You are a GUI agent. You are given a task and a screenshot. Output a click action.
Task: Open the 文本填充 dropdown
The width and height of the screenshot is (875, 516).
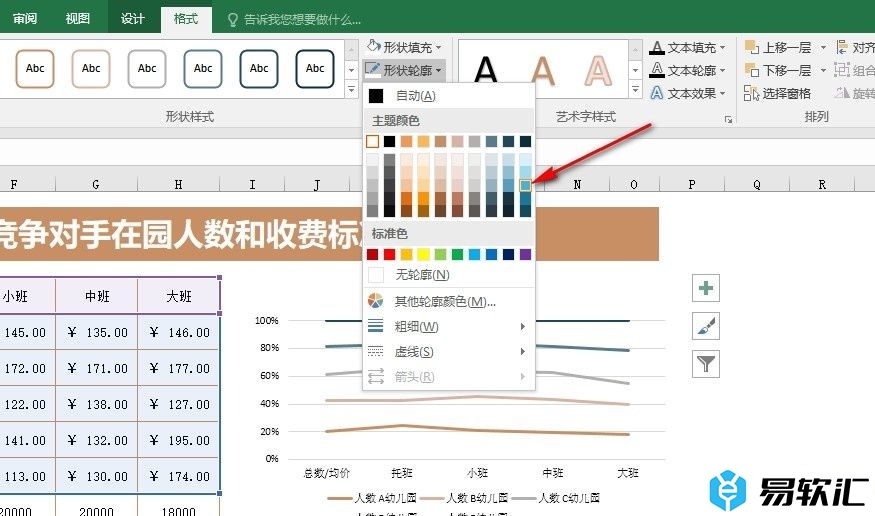click(687, 47)
